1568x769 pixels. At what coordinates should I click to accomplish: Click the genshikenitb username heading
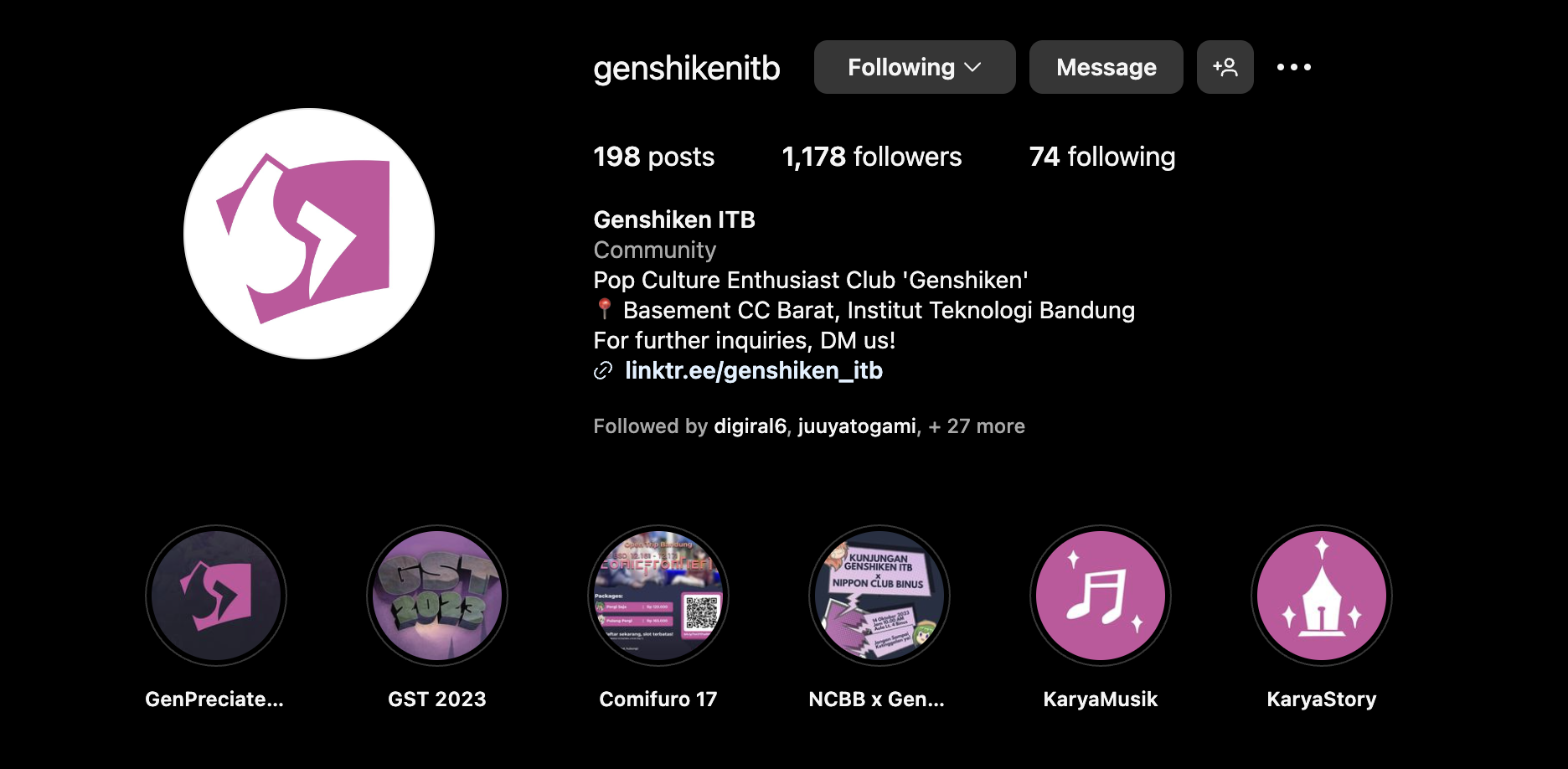[x=687, y=68]
